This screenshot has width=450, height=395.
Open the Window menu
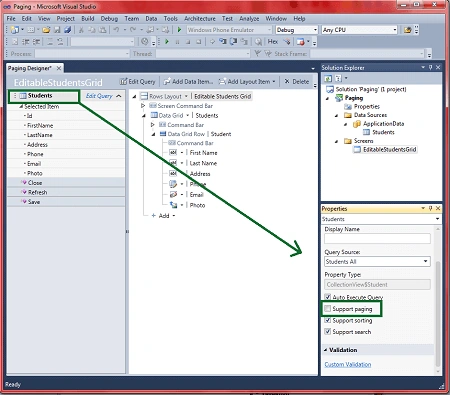coord(276,19)
